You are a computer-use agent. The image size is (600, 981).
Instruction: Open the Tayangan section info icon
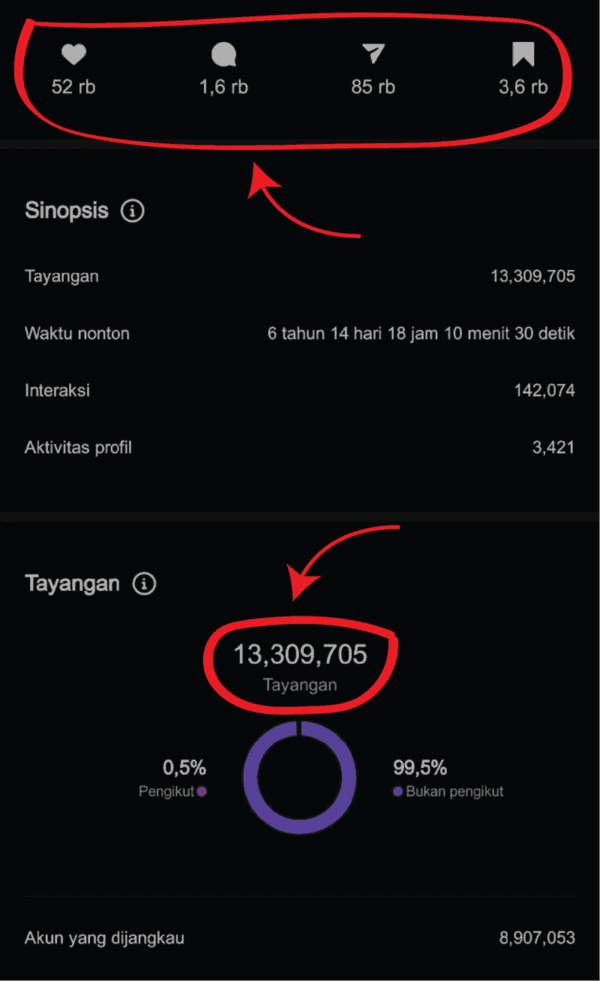(144, 584)
